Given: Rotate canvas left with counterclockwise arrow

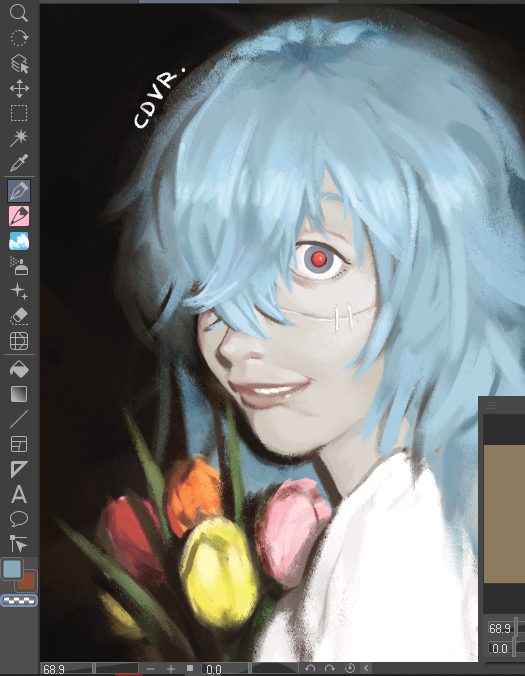Looking at the screenshot, I should (x=310, y=668).
